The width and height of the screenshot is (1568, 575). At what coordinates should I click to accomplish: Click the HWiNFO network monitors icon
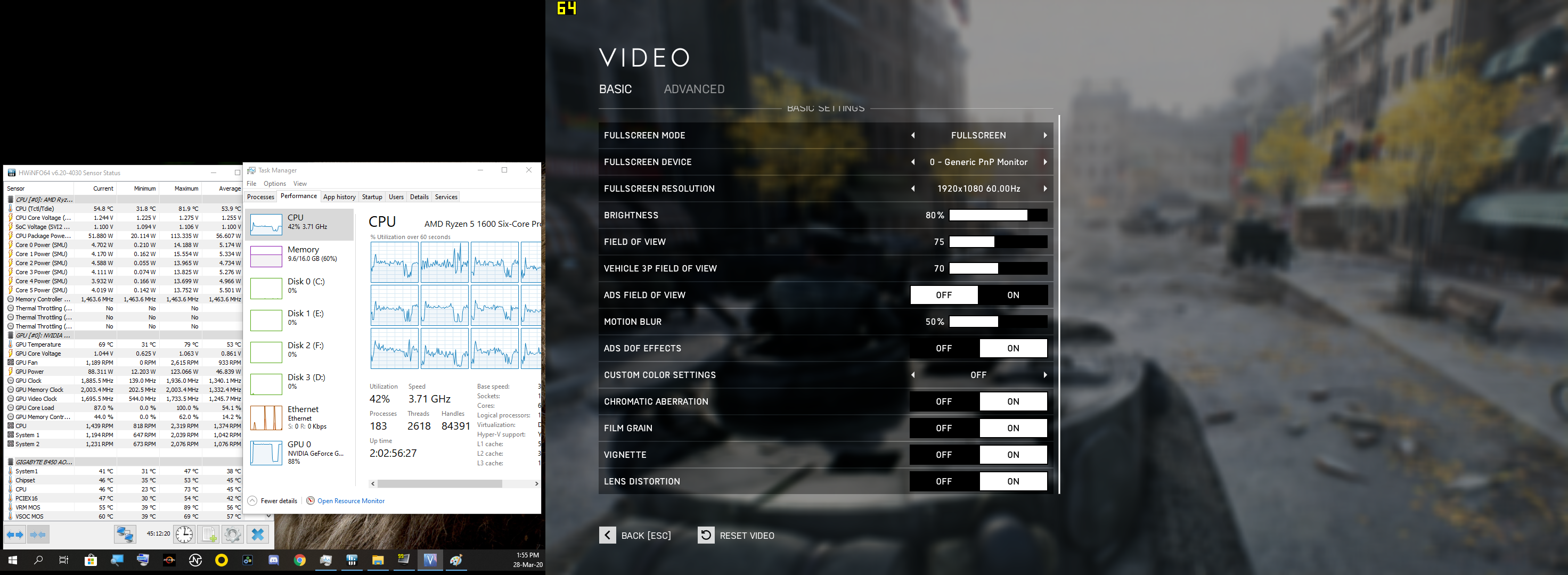coord(125,534)
